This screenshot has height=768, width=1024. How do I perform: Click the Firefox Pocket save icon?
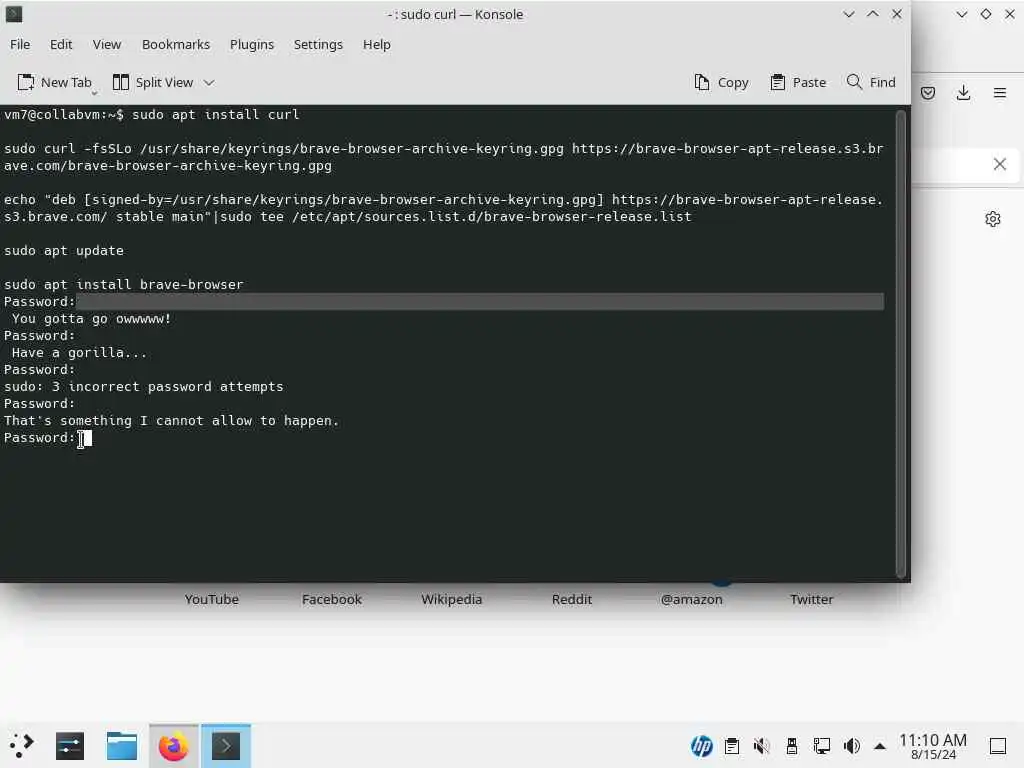point(928,93)
